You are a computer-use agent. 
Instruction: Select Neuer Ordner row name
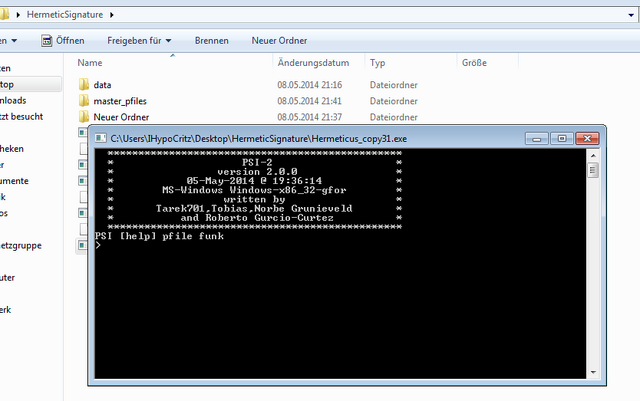coord(121,117)
